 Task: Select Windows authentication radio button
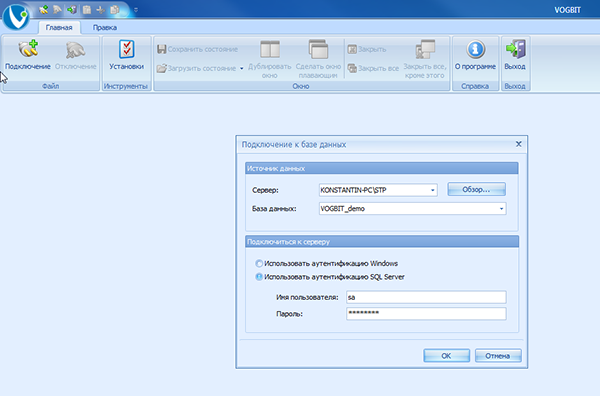pos(259,264)
